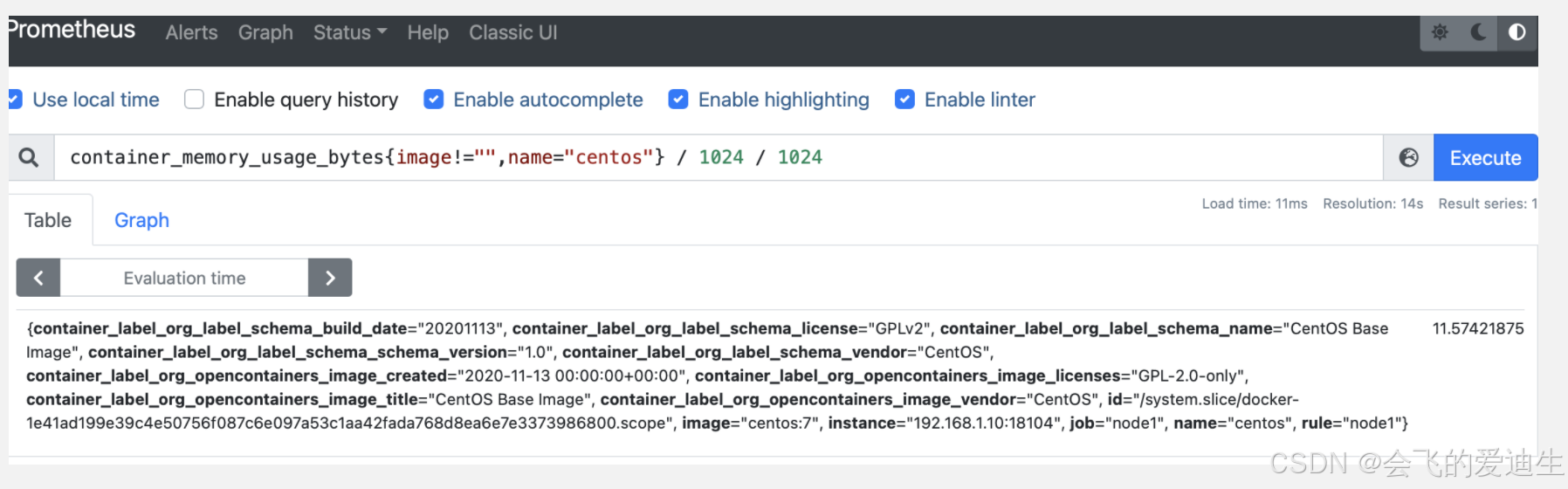Screen dimensions: 1568x489
Task: Open the Alerts page
Action: point(191,32)
